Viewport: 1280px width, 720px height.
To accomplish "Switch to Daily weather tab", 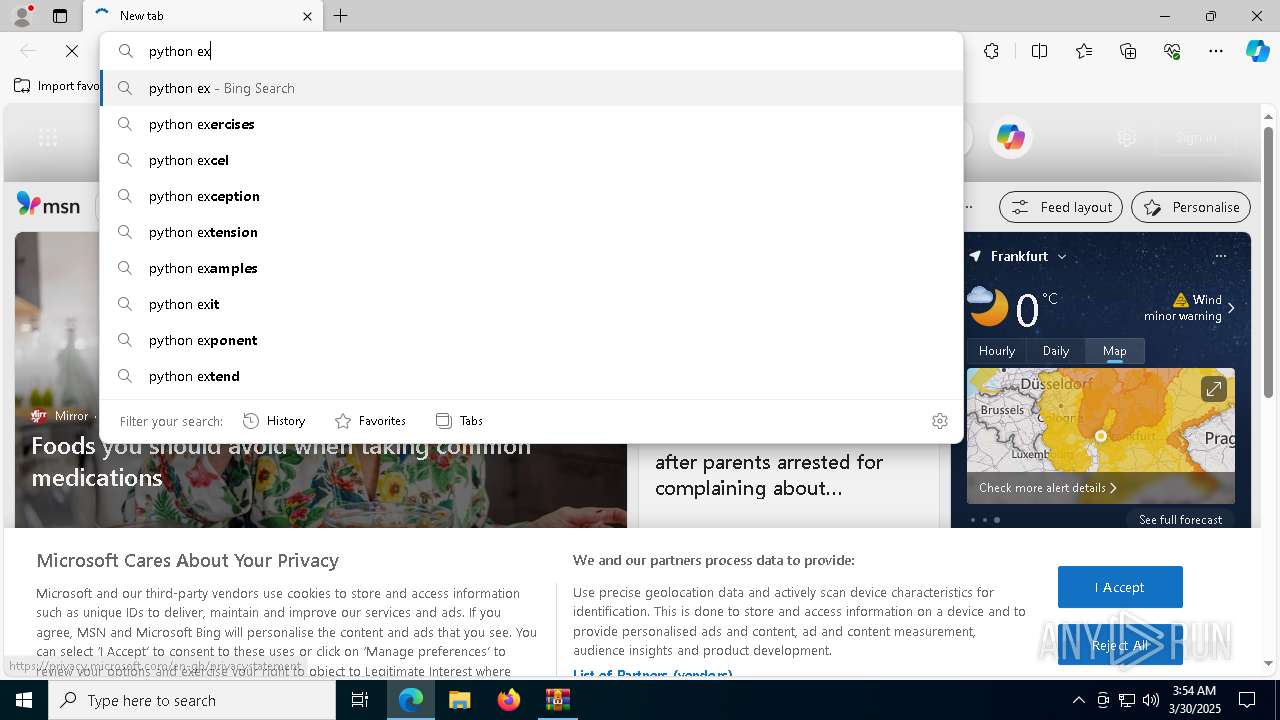I will click(x=1056, y=351).
